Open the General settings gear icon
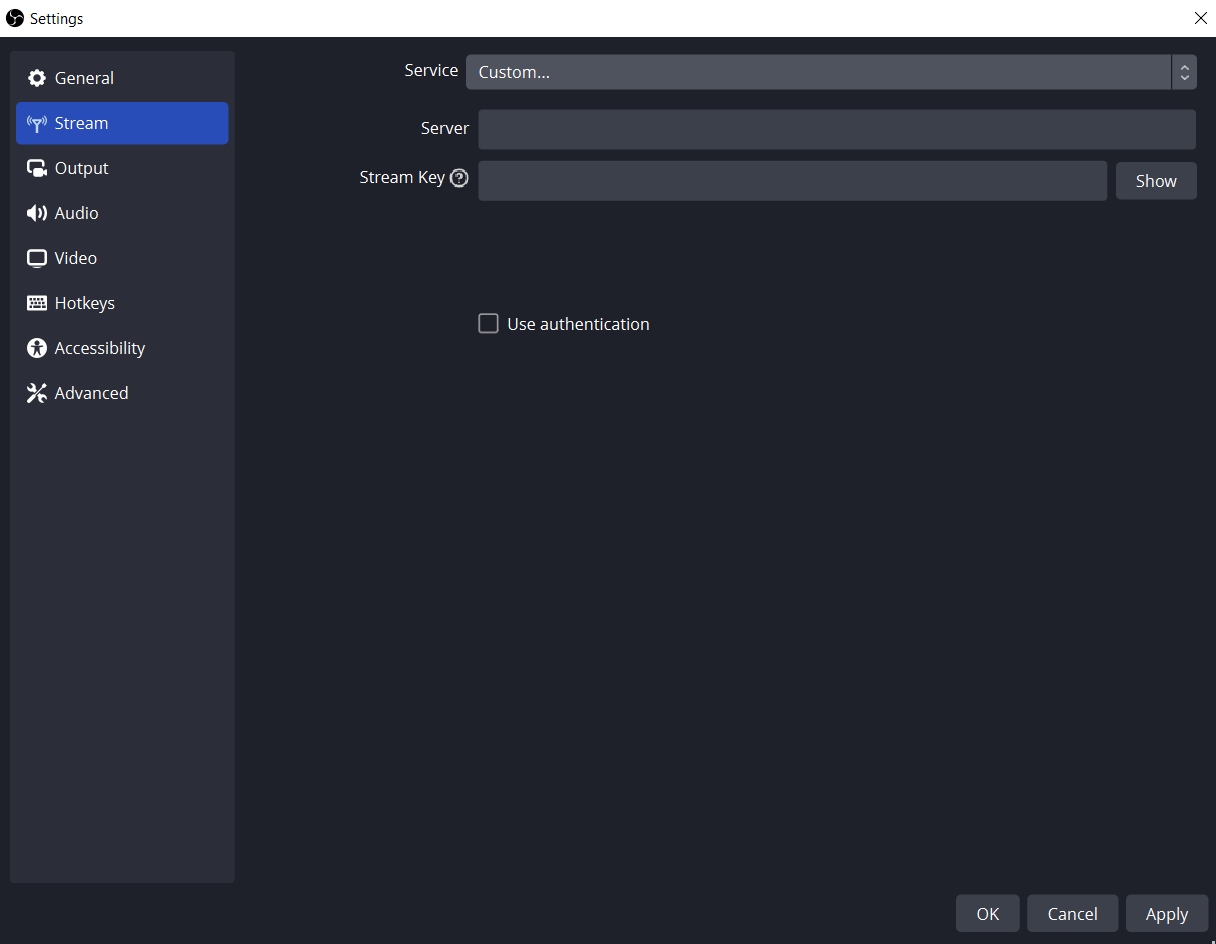This screenshot has height=944, width=1216. tap(36, 77)
